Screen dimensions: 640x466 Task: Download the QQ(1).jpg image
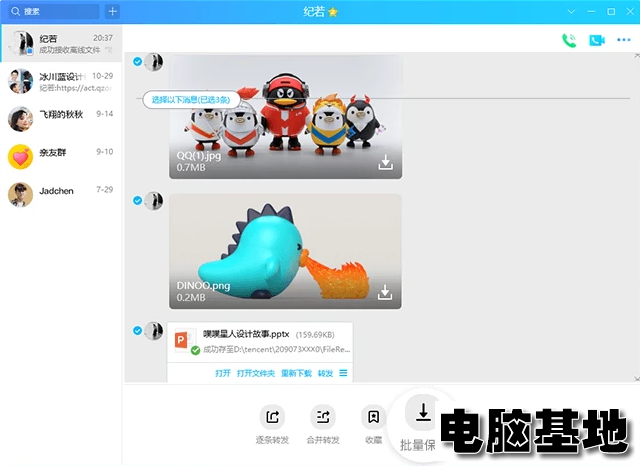[385, 162]
